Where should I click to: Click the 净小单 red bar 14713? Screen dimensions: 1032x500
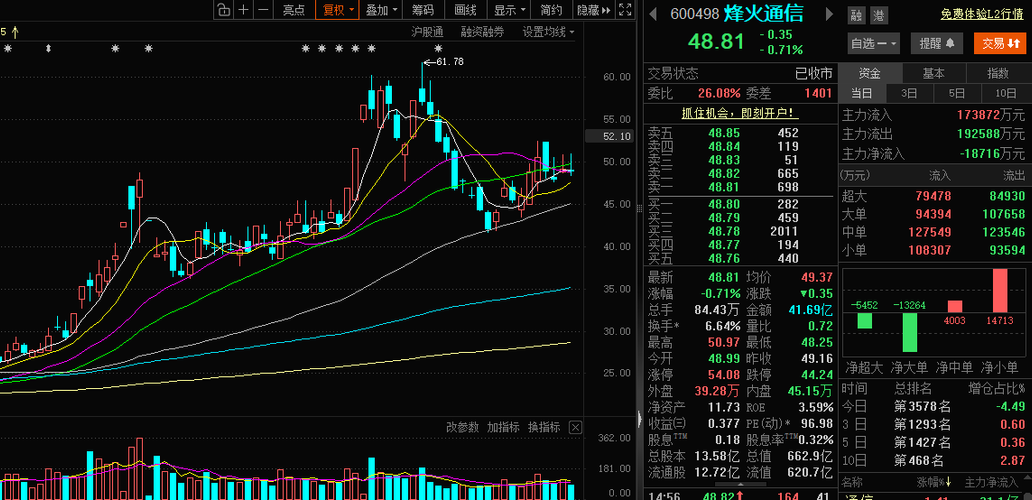(x=1000, y=290)
